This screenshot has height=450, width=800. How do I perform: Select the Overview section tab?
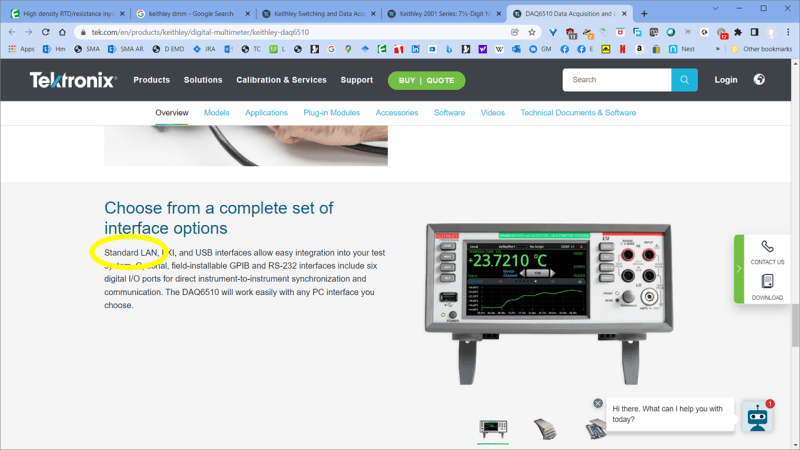pos(172,113)
